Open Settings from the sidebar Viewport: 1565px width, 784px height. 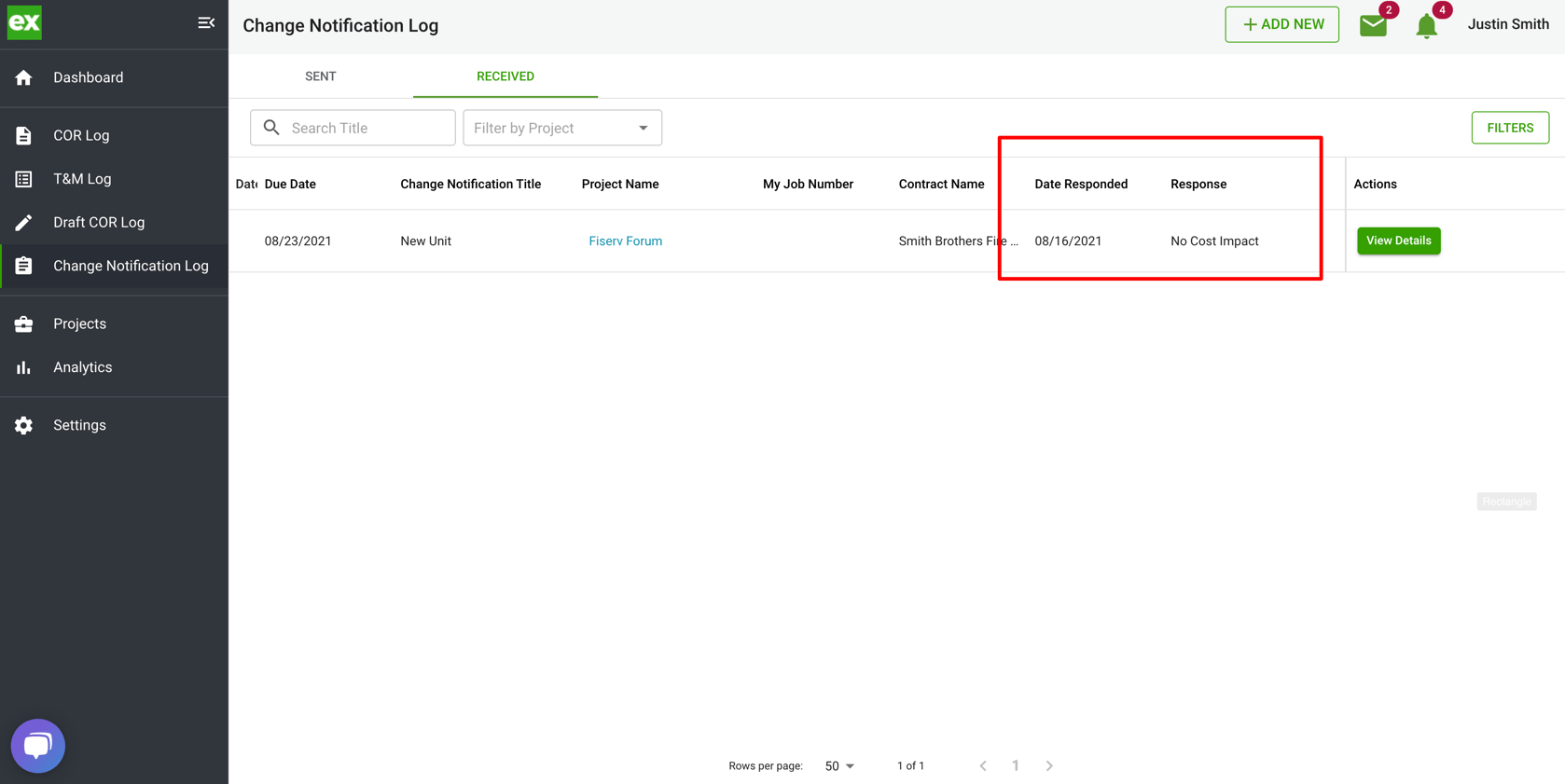[x=79, y=425]
